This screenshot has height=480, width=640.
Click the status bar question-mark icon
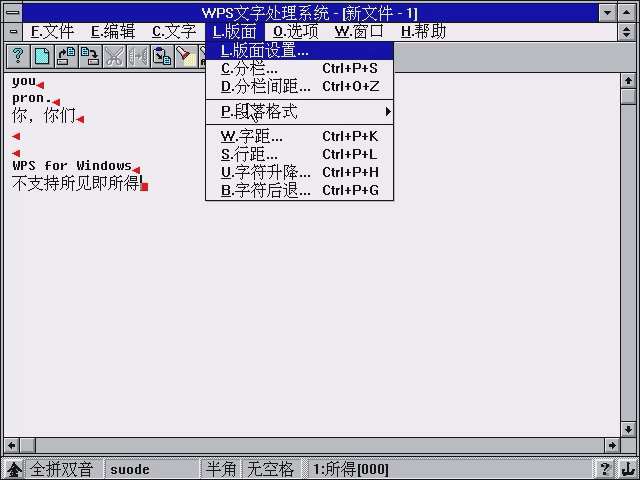click(x=605, y=469)
